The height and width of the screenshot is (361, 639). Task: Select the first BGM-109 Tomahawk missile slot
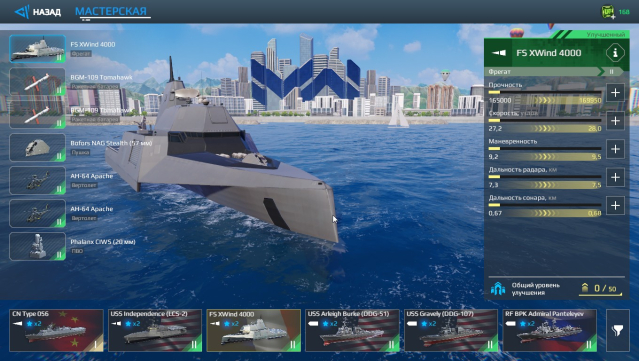[x=37, y=82]
